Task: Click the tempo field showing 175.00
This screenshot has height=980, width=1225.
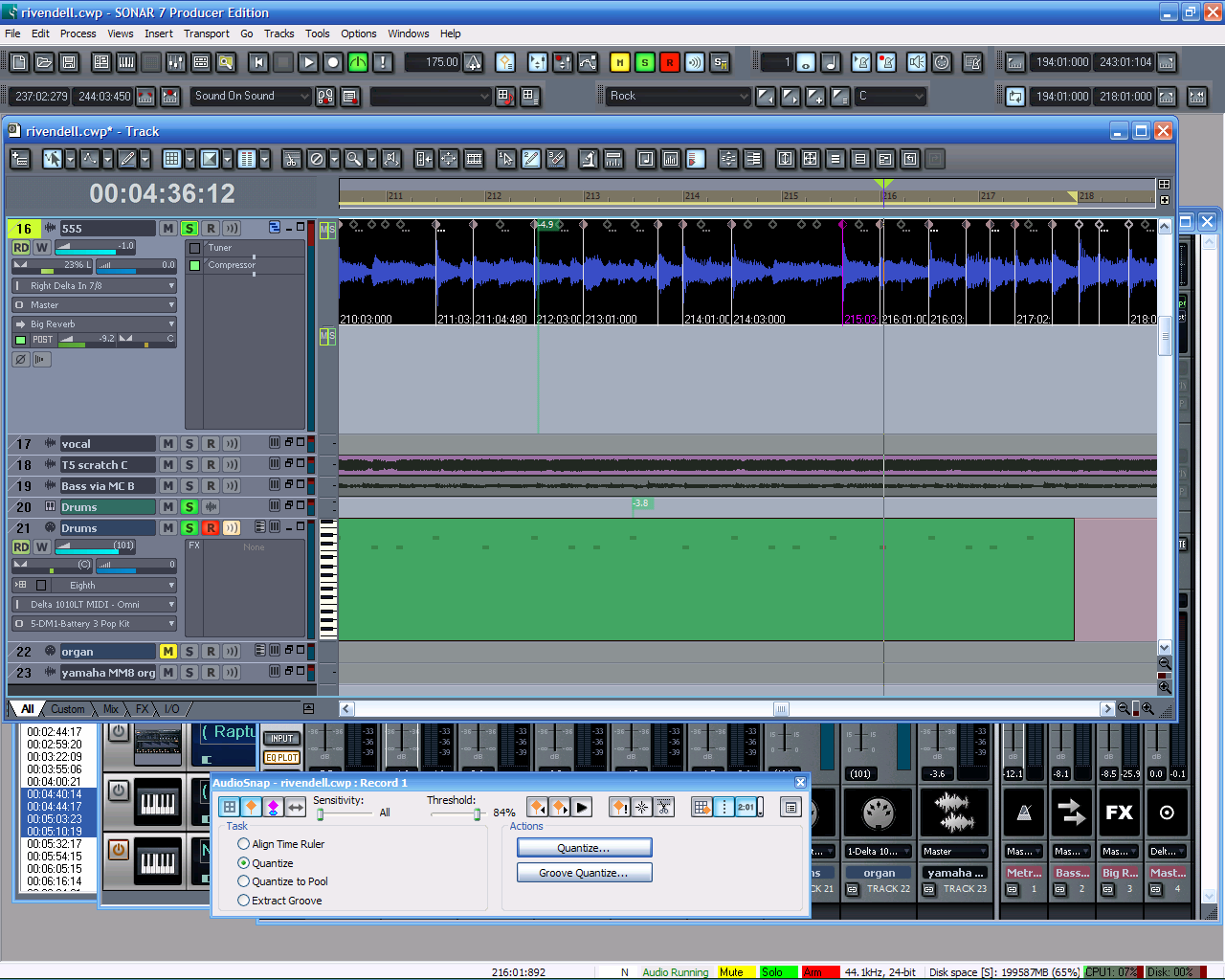Action: 433,62
